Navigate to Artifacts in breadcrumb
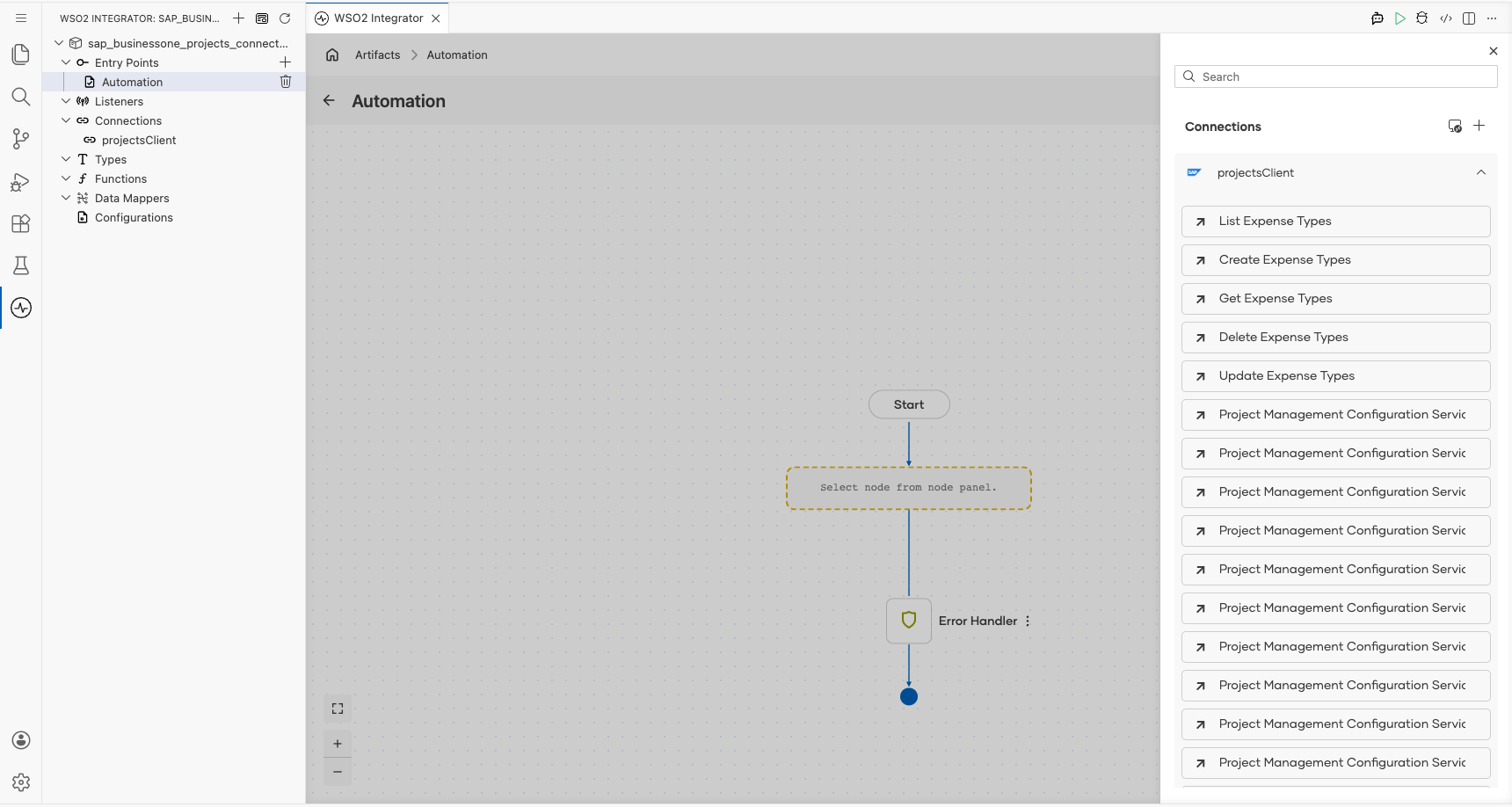 378,55
